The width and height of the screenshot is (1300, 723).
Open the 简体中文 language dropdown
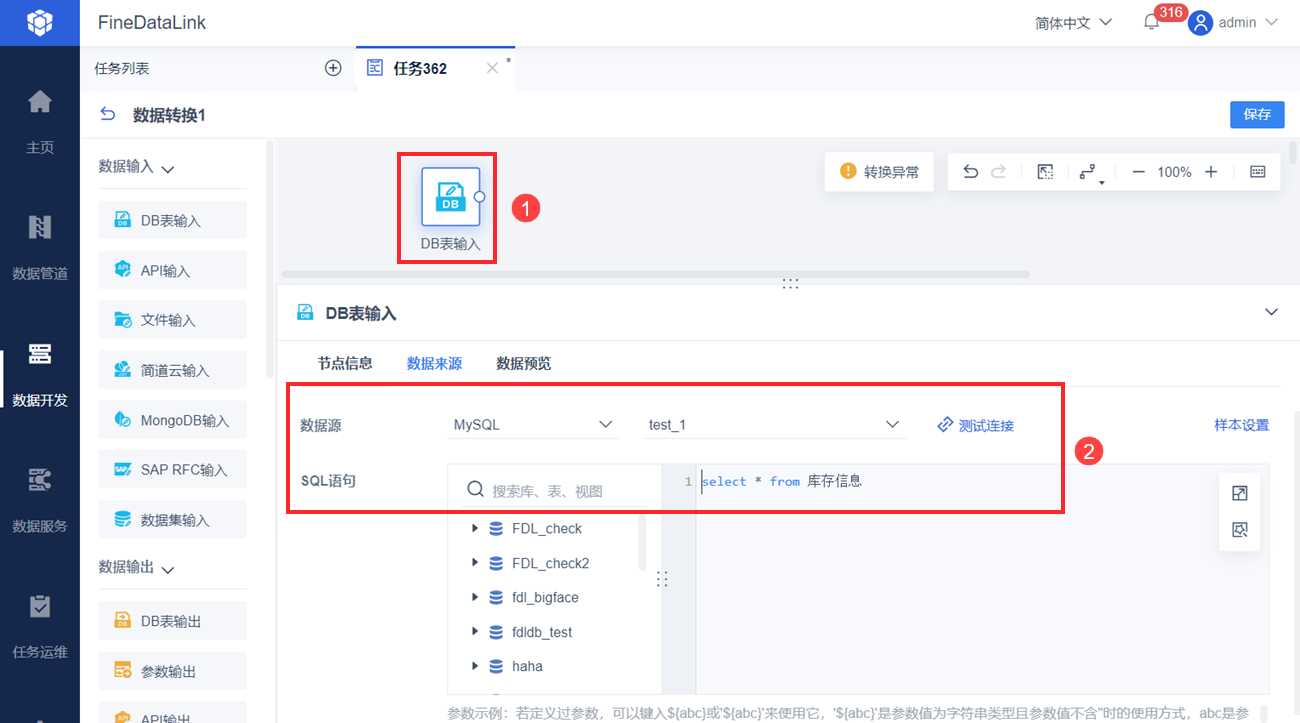pyautogui.click(x=1073, y=22)
